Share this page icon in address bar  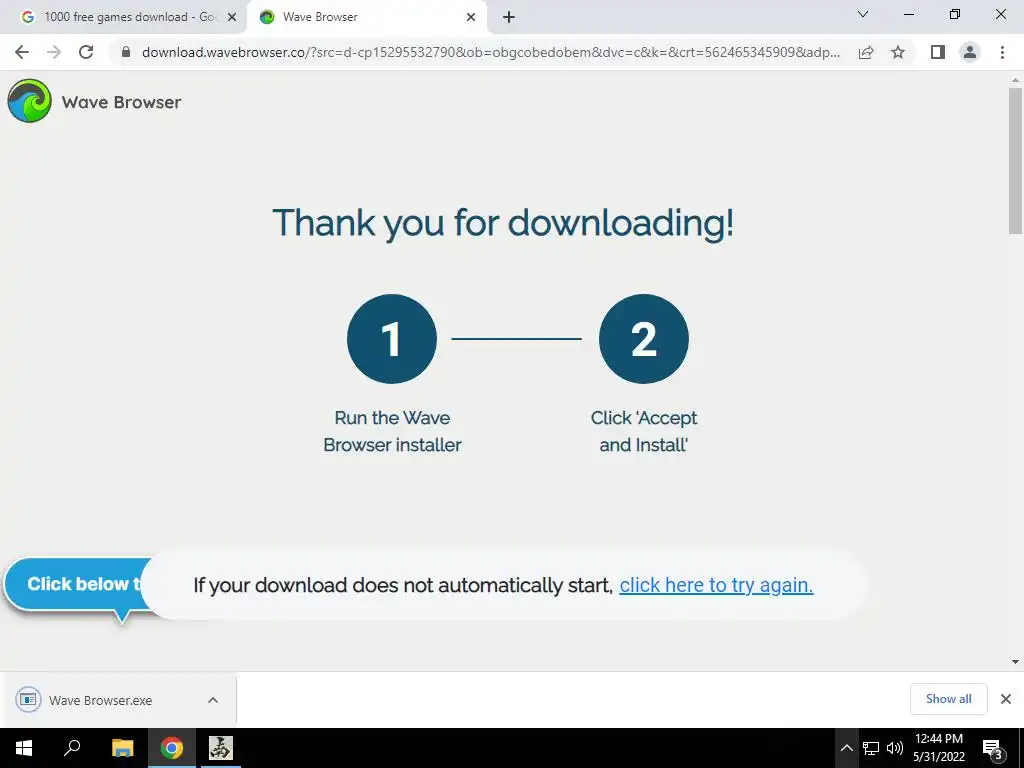[866, 52]
